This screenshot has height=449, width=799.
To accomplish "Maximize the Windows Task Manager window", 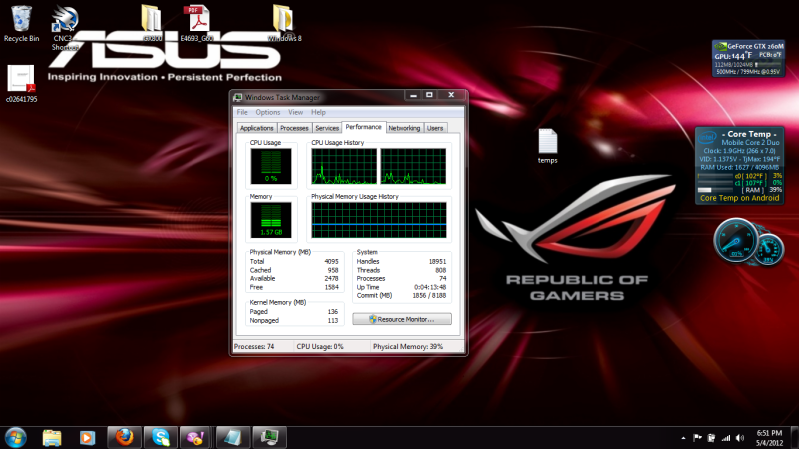I will coord(429,95).
